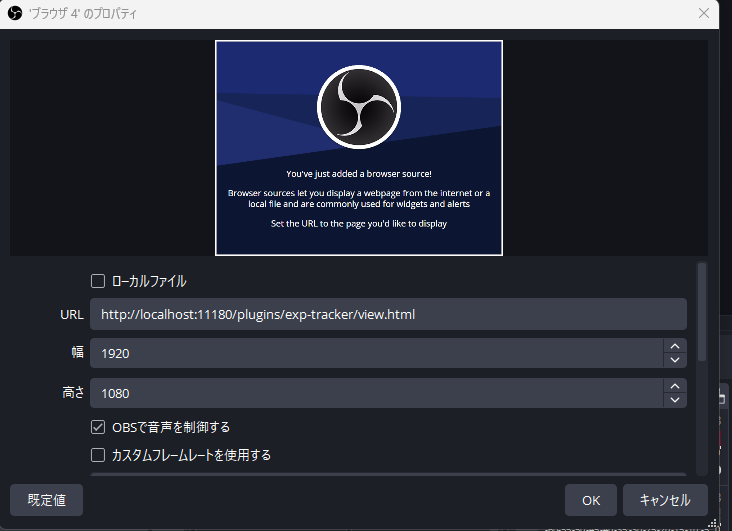The image size is (732, 531).
Task: Enable カスタムフレームレートを使用する checkbox
Action: pos(98,455)
